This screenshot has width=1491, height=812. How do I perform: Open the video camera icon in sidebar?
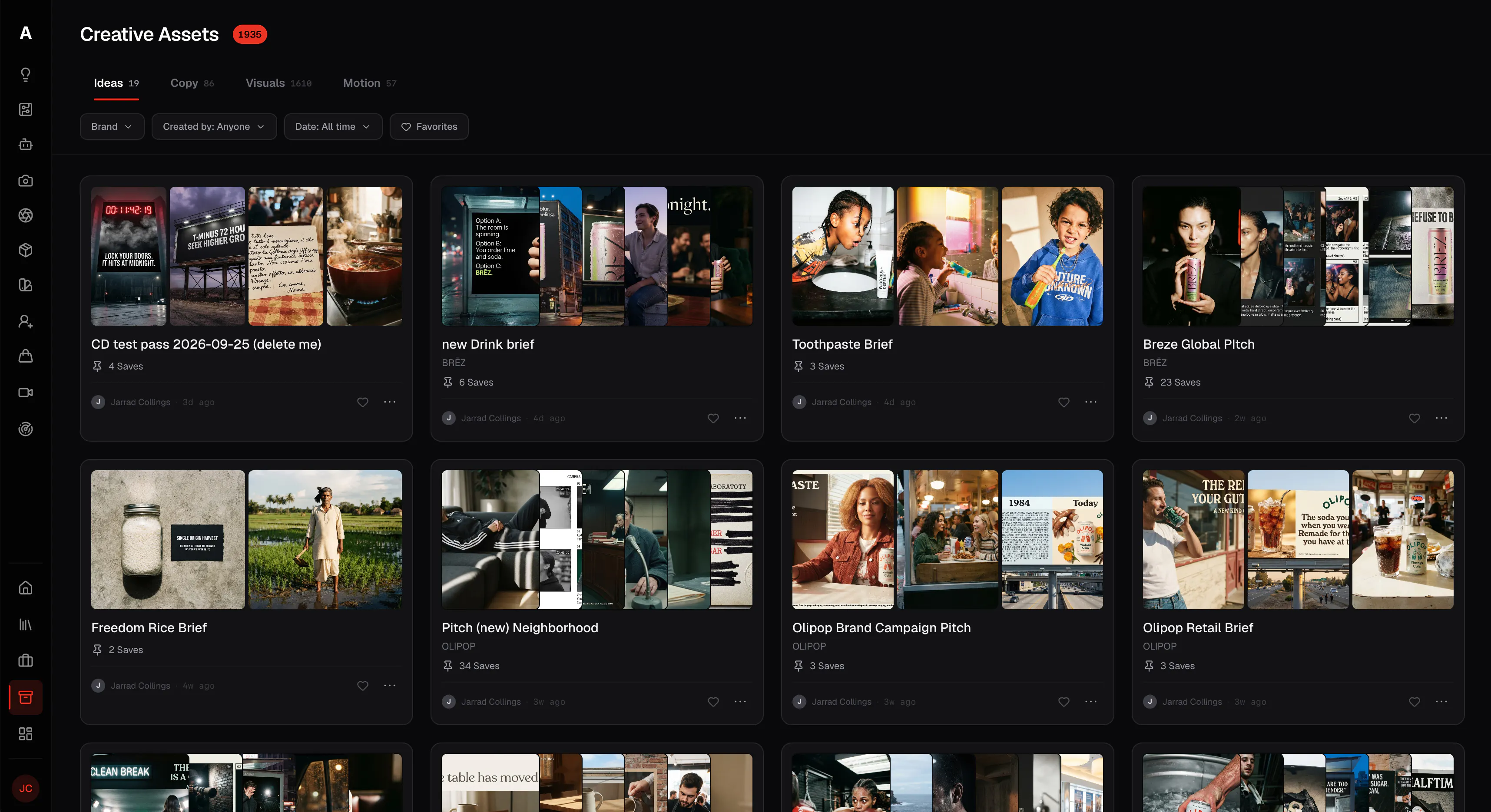click(x=26, y=393)
